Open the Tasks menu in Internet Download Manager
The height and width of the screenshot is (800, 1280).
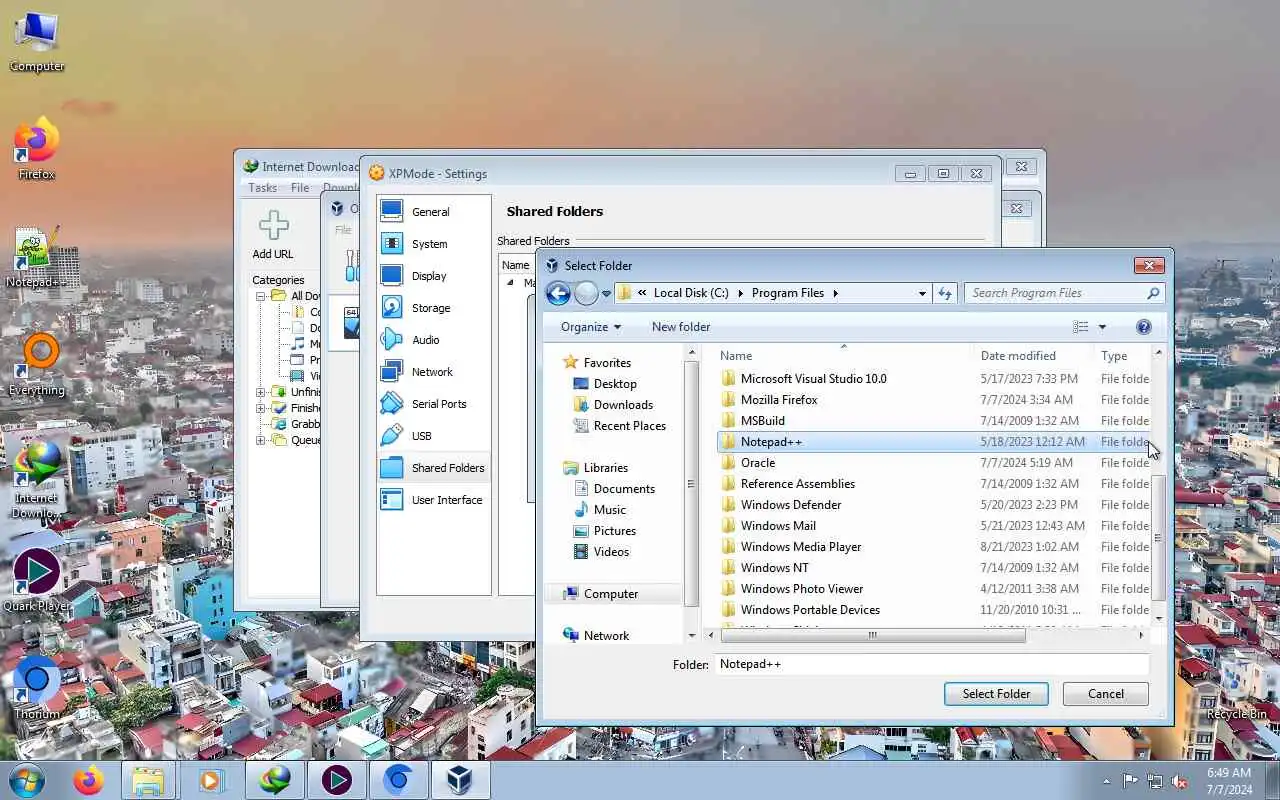262,188
